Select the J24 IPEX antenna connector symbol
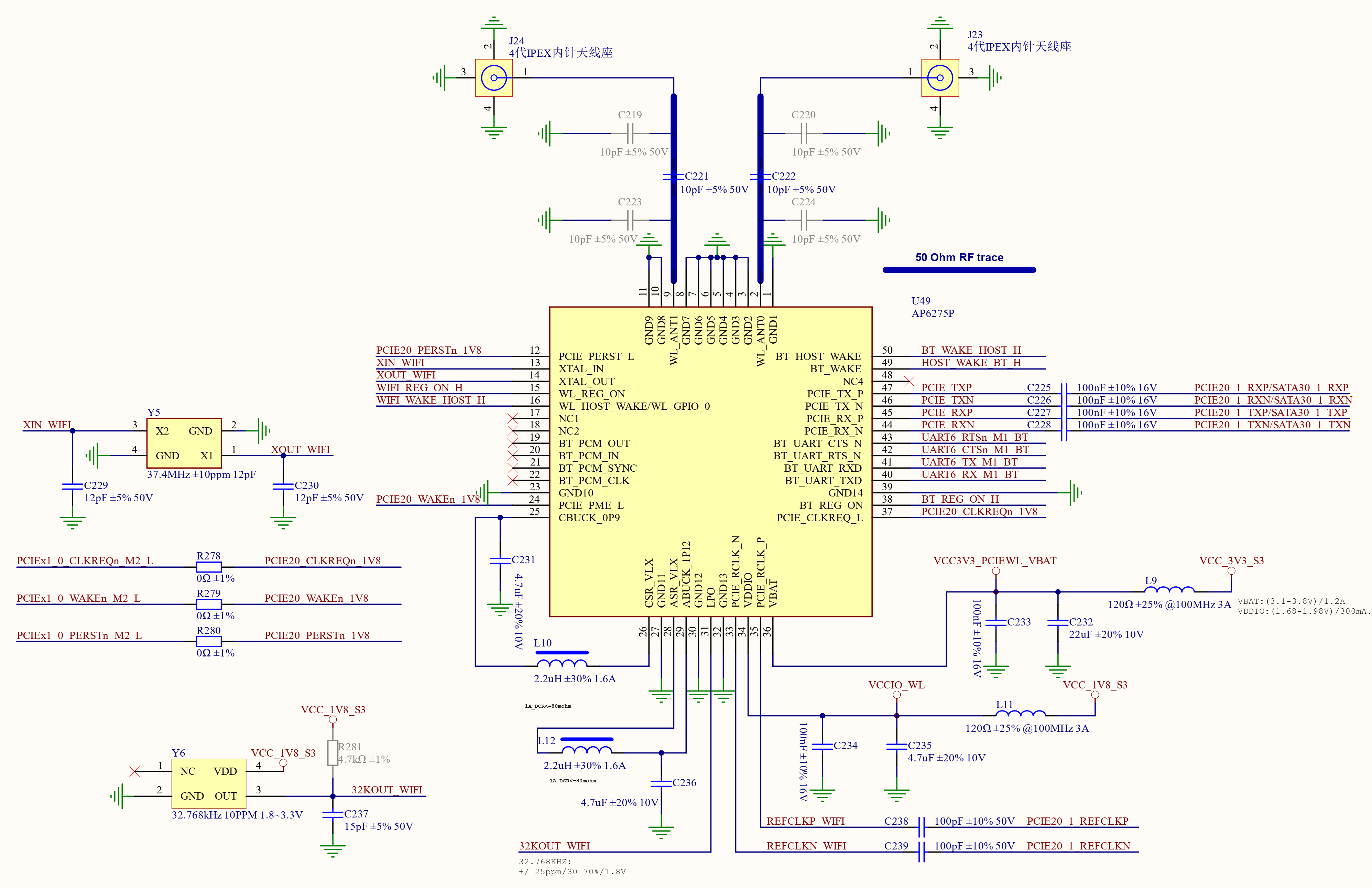Screen dimensions: 1372x888 (493, 78)
